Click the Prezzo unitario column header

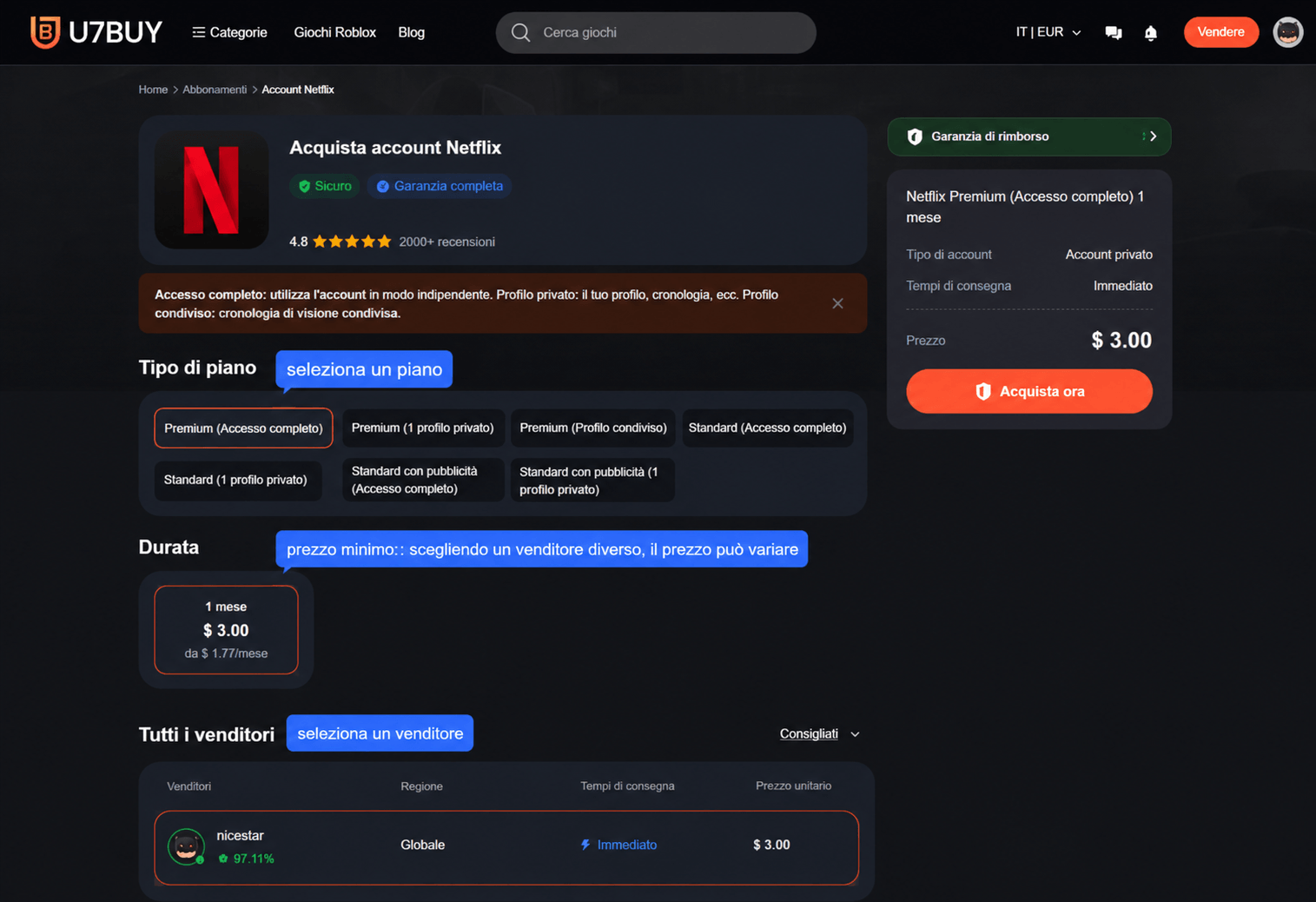coord(793,786)
